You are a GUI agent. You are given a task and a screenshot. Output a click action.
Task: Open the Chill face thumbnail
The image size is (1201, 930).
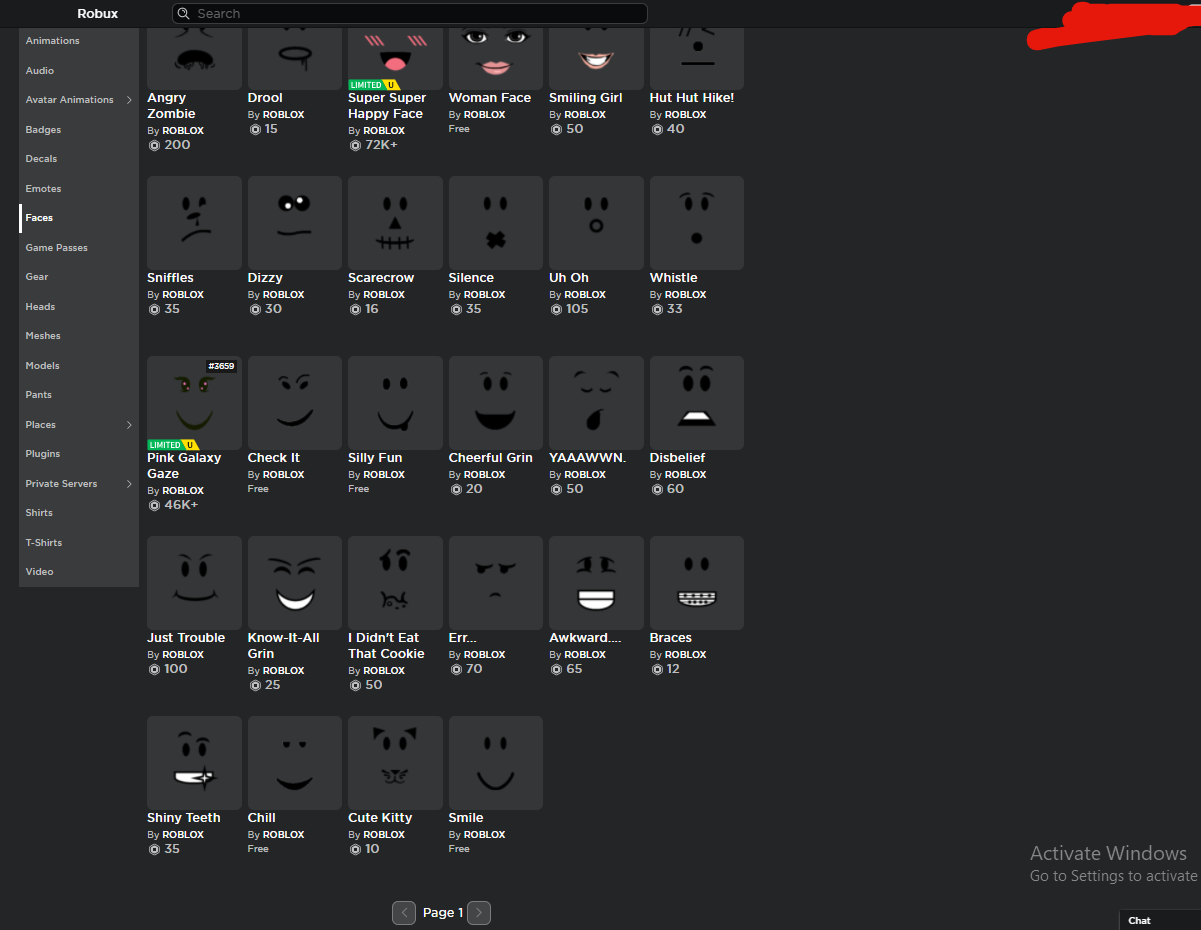coord(295,763)
